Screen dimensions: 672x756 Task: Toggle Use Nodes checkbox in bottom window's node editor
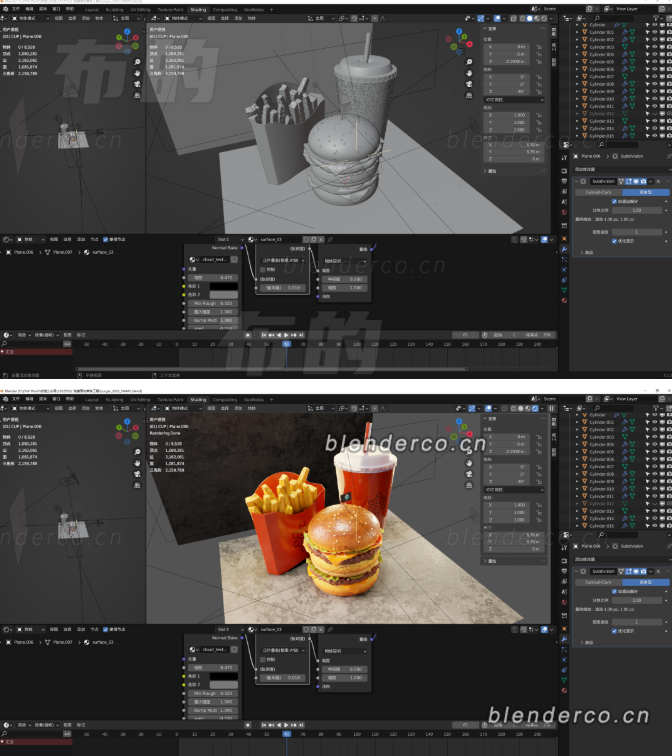[106, 629]
